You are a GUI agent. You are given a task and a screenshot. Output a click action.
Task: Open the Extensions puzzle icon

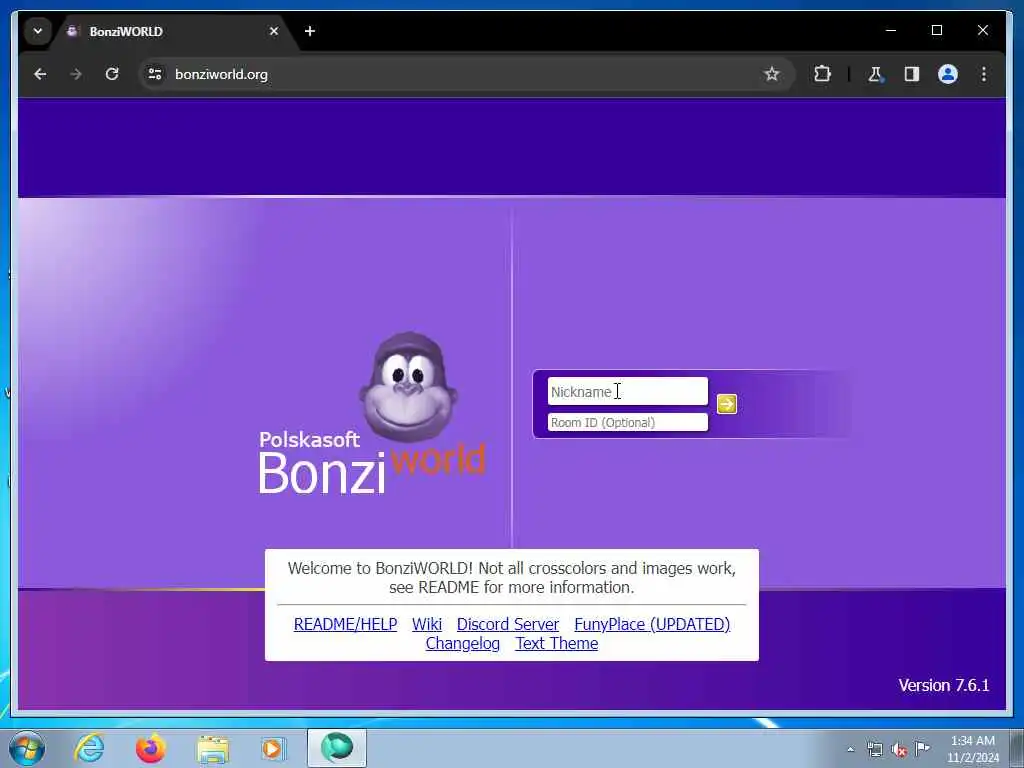tap(822, 74)
